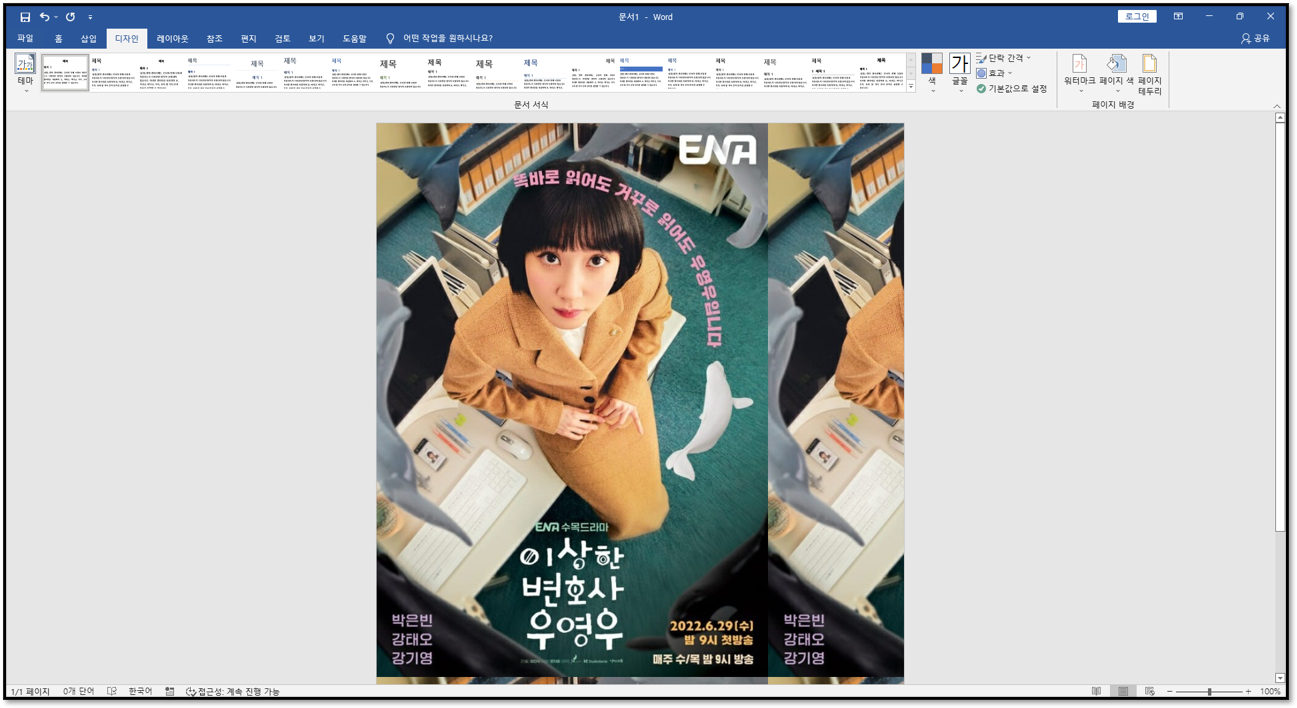Choose the fifth style thumbnail with centered 제목

[x=257, y=73]
